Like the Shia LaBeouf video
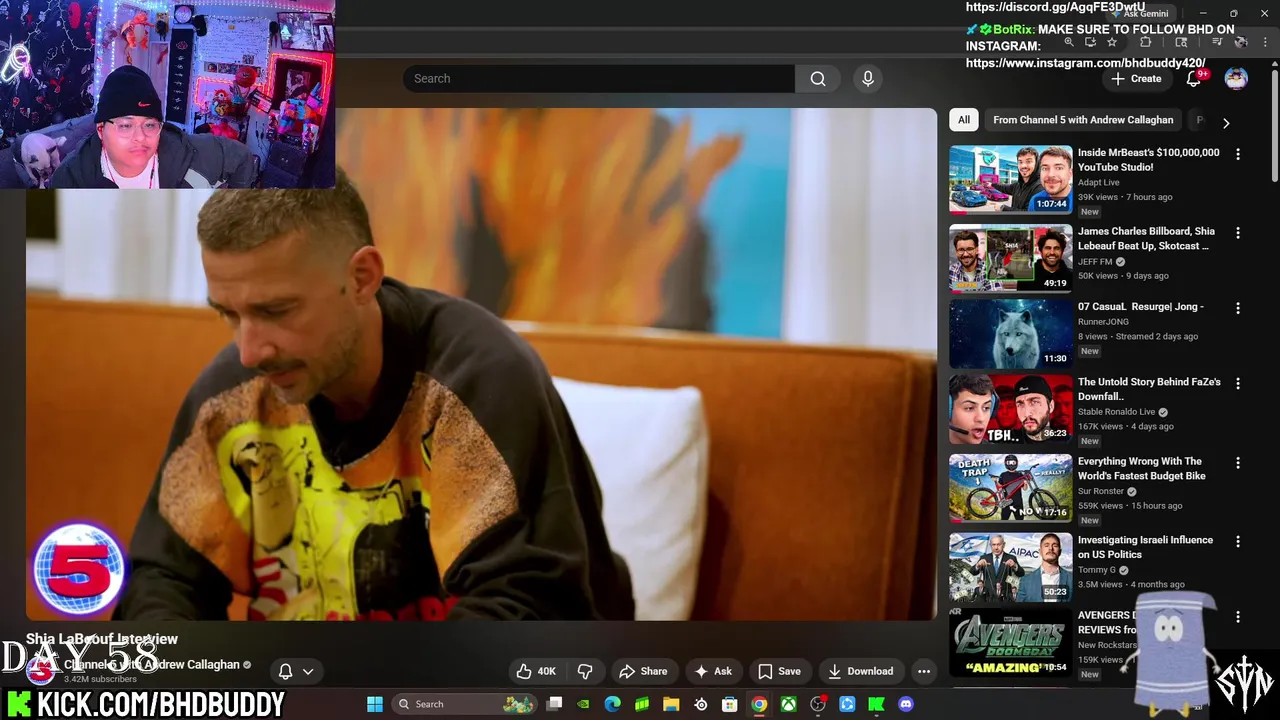 coord(536,671)
